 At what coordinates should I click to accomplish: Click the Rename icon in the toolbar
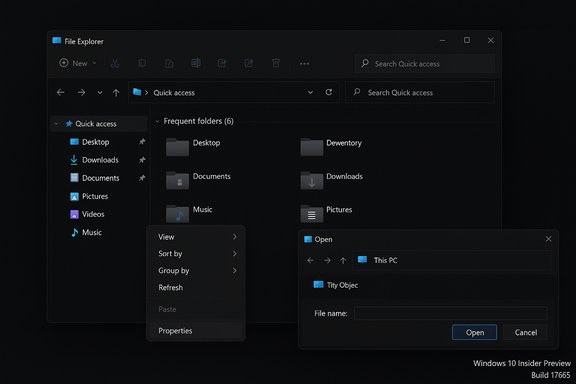pyautogui.click(x=195, y=64)
